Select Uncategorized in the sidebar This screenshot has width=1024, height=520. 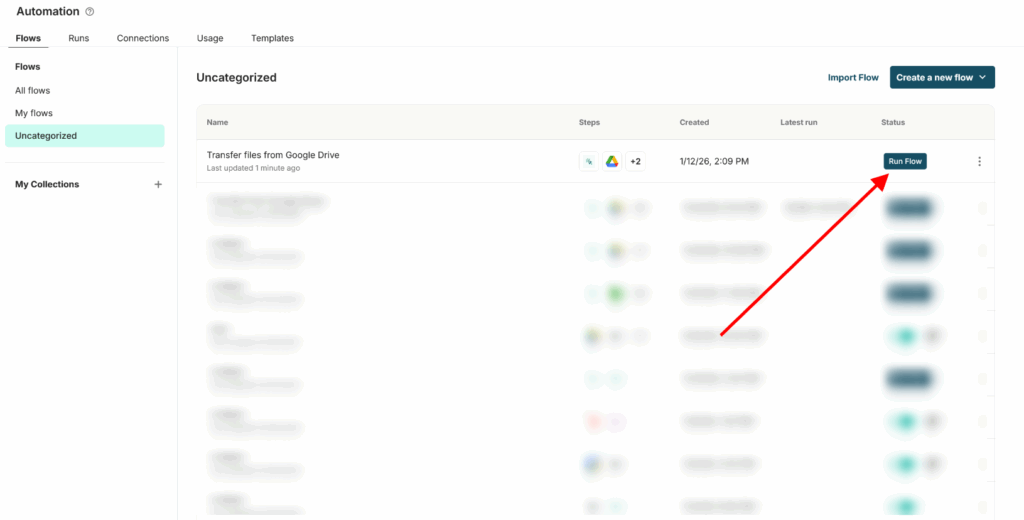point(46,136)
